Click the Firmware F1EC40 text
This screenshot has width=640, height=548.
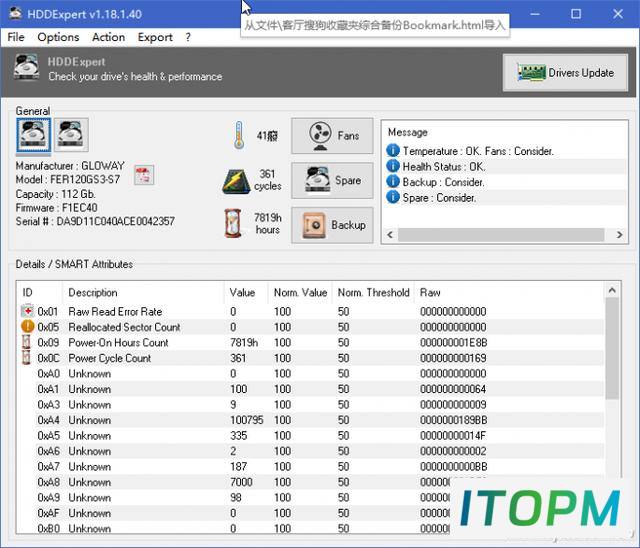56,208
